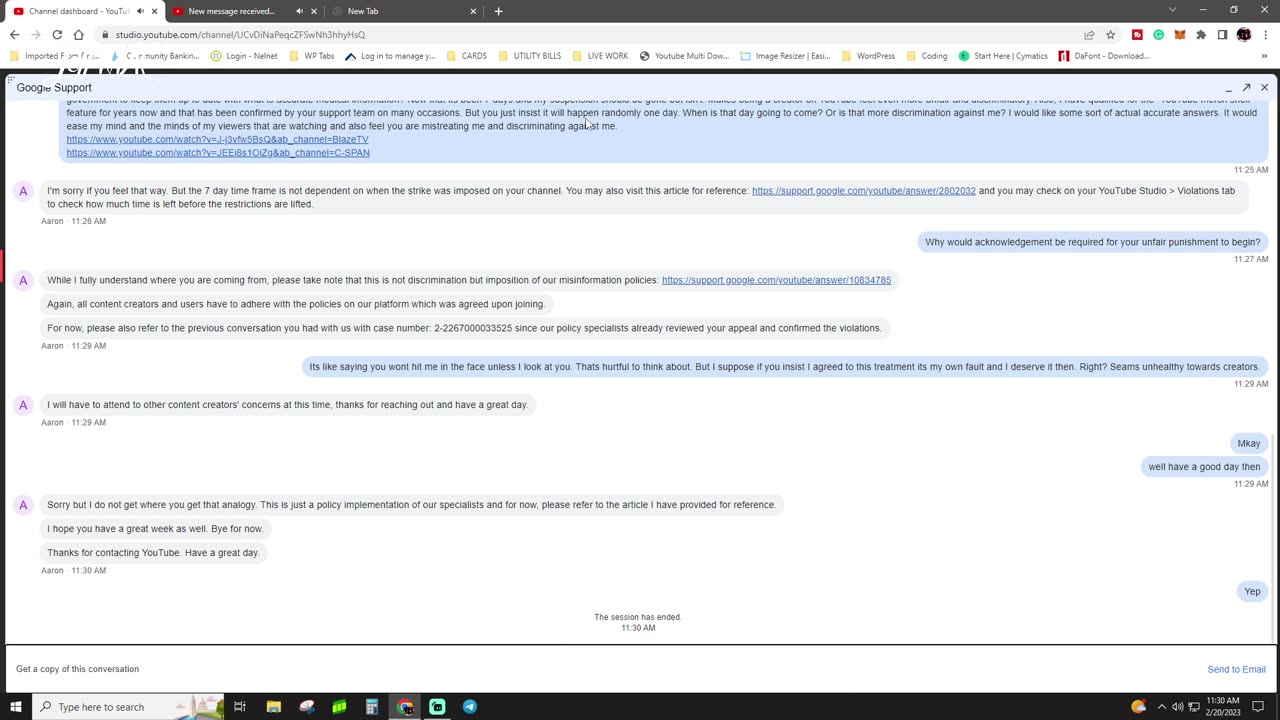Open the WP Tabs bookmark folder
Screen dimensions: 1280x720
[x=311, y=56]
